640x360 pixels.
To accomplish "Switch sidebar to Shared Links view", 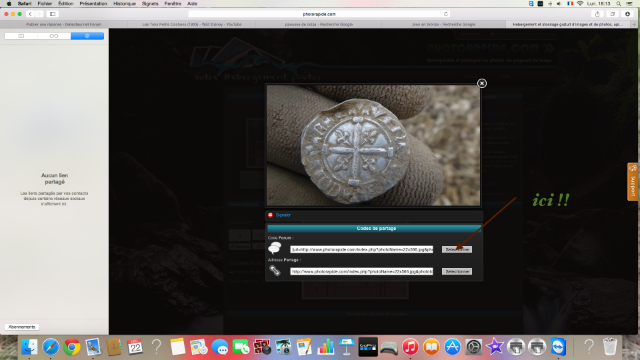I will click(x=87, y=36).
